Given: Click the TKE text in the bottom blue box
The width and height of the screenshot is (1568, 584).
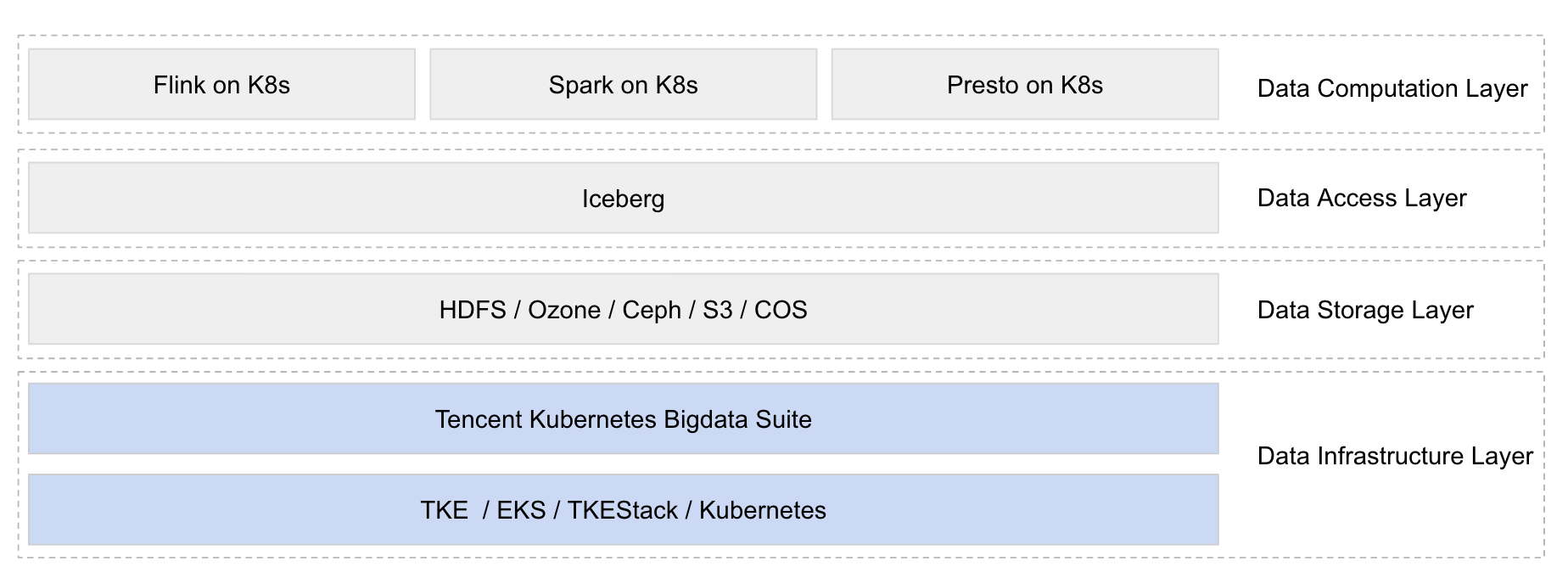Looking at the screenshot, I should 444,510.
